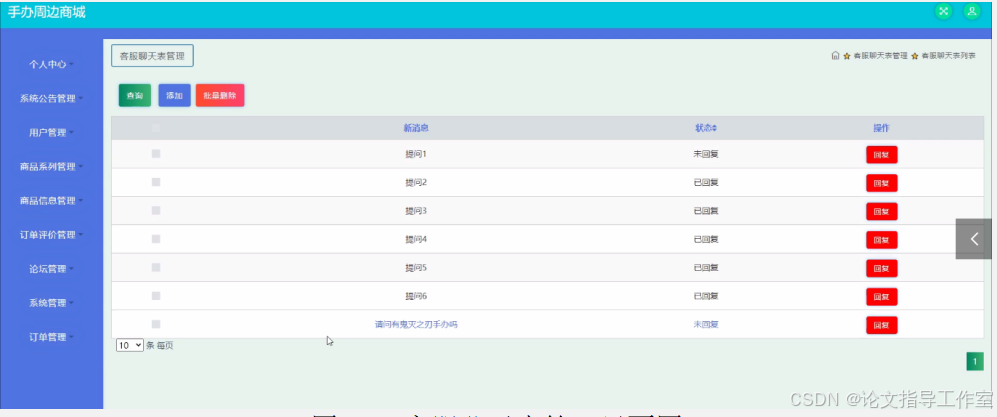997x417 pixels.
Task: Expand 用户管理 in the sidebar
Action: [x=51, y=132]
